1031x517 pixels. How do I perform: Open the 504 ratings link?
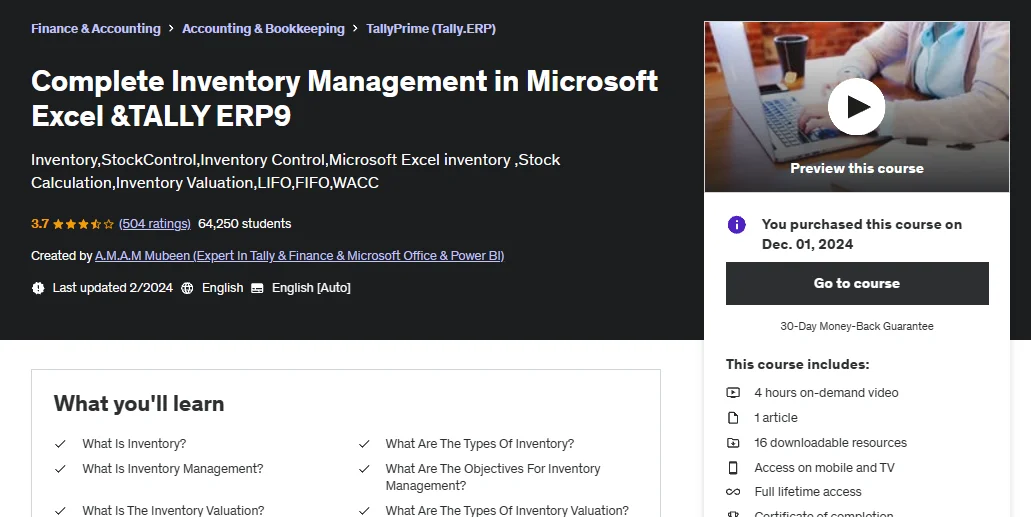pos(155,224)
